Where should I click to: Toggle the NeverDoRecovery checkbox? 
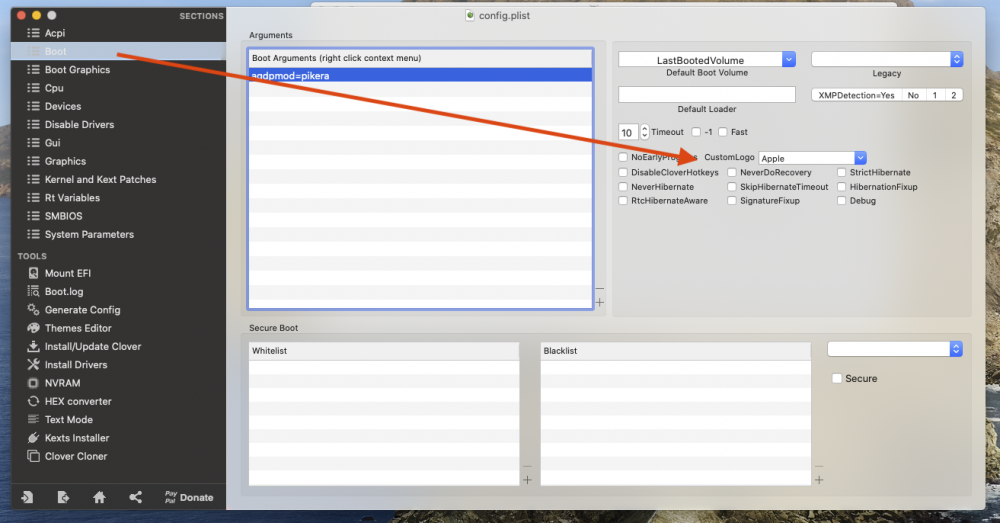tap(732, 172)
